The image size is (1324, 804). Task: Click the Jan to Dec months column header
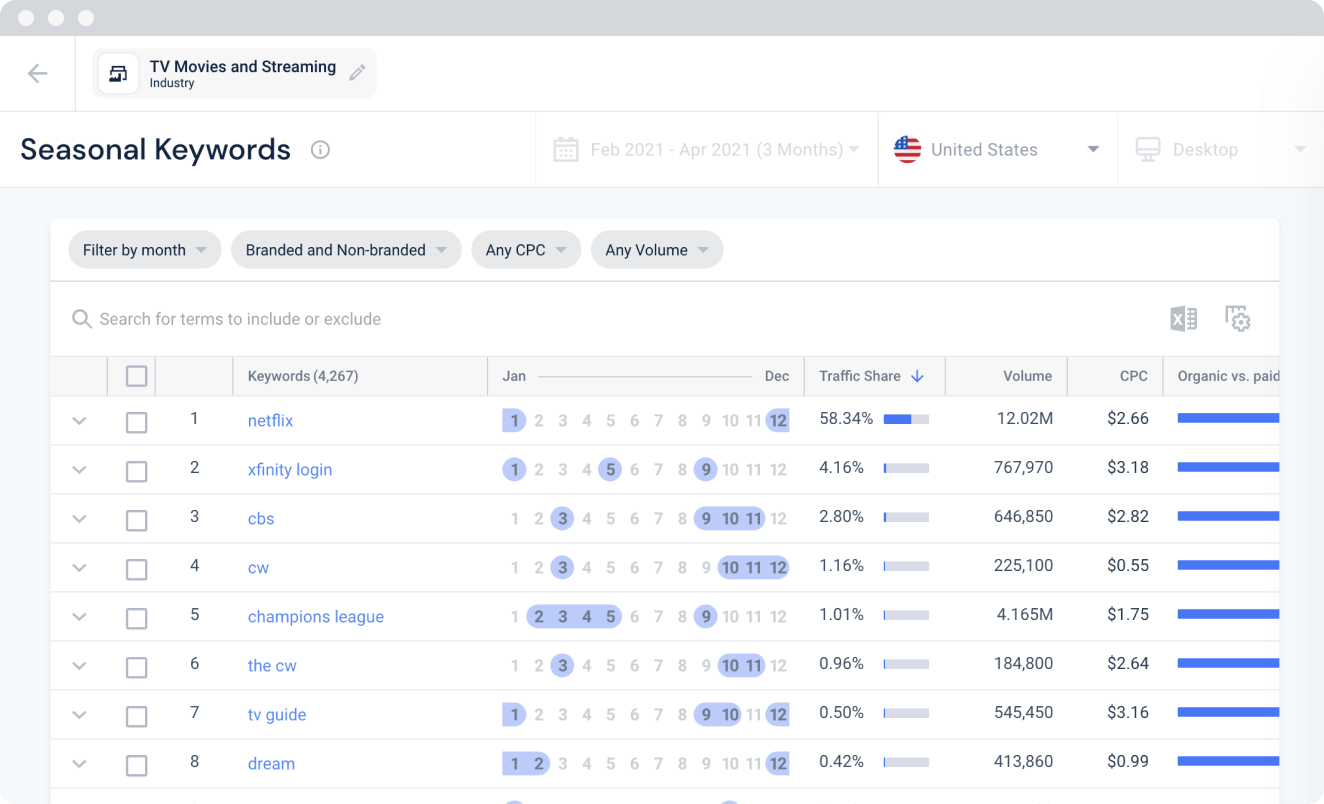645,376
